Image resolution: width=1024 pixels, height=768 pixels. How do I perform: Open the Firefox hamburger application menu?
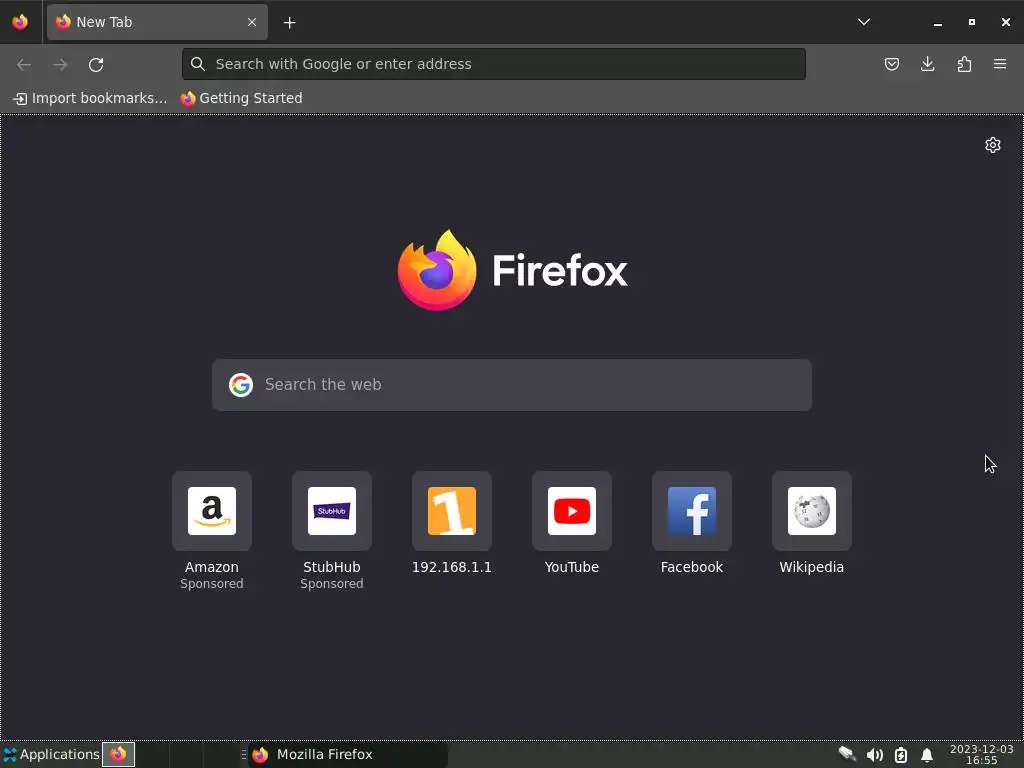1000,64
